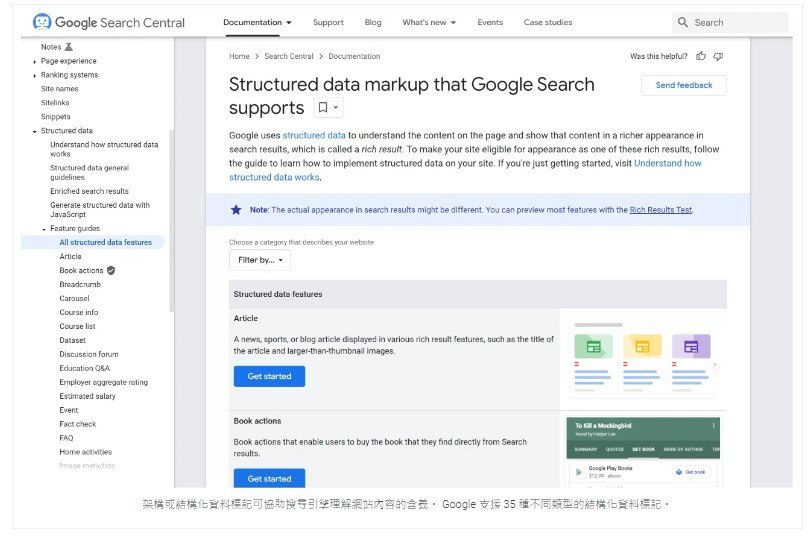This screenshot has width=810, height=536.
Task: Collapse the Feature guides section
Action: pyautogui.click(x=44, y=229)
